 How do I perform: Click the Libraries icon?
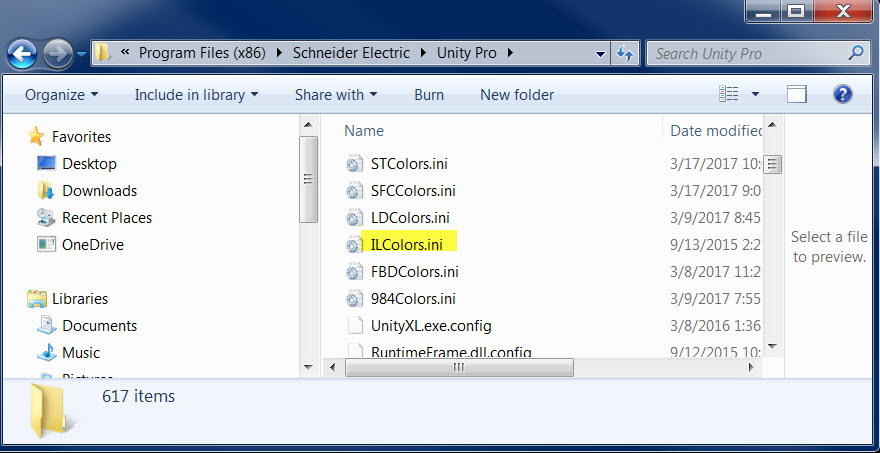(x=36, y=299)
